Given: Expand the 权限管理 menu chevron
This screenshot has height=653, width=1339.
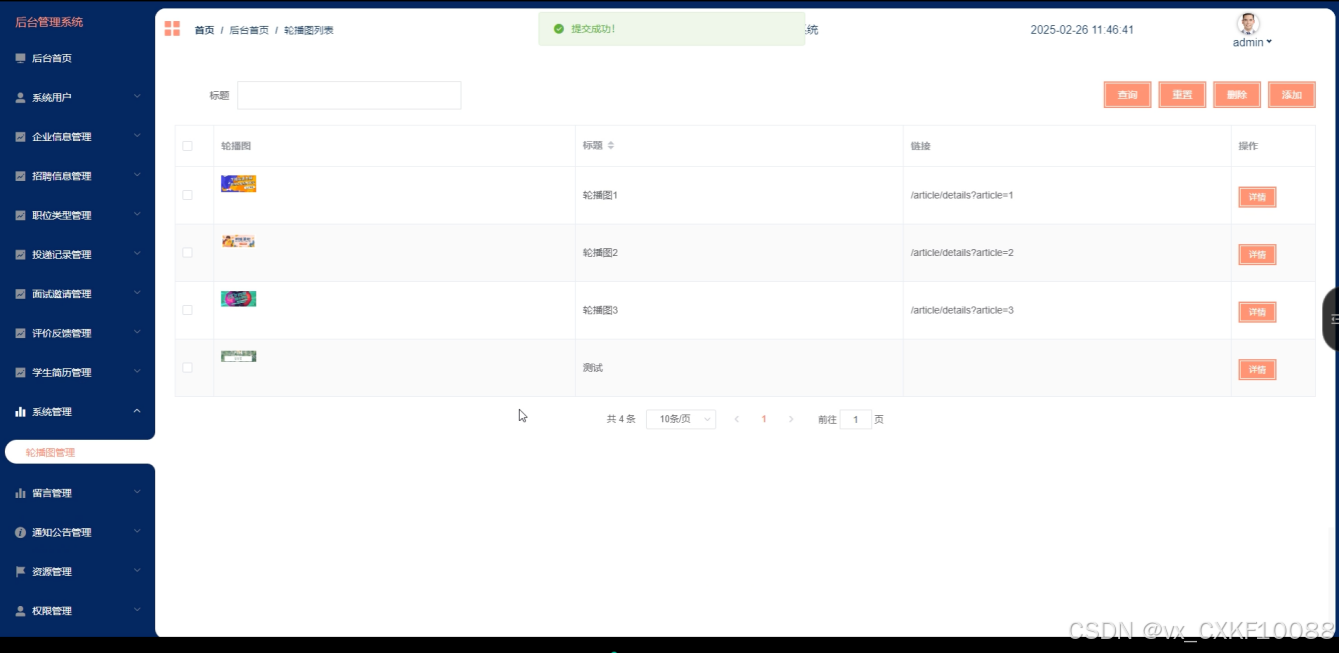Looking at the screenshot, I should 137,610.
